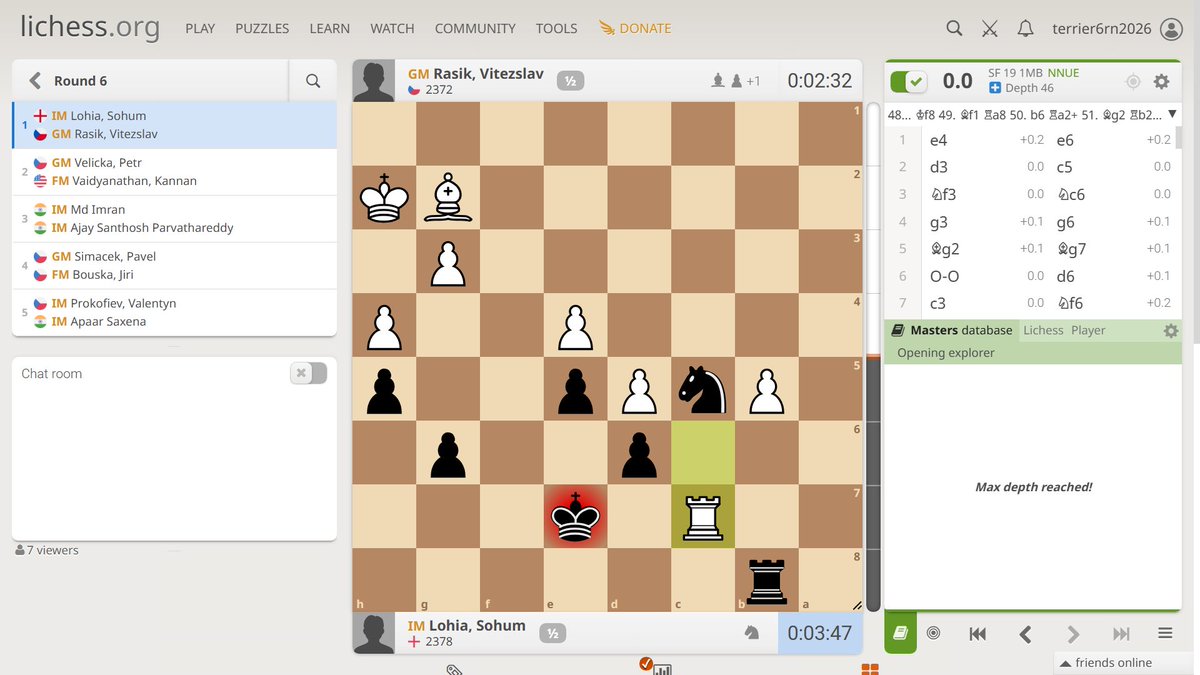Select game Velicka vs Vaidyanathan

(x=175, y=172)
